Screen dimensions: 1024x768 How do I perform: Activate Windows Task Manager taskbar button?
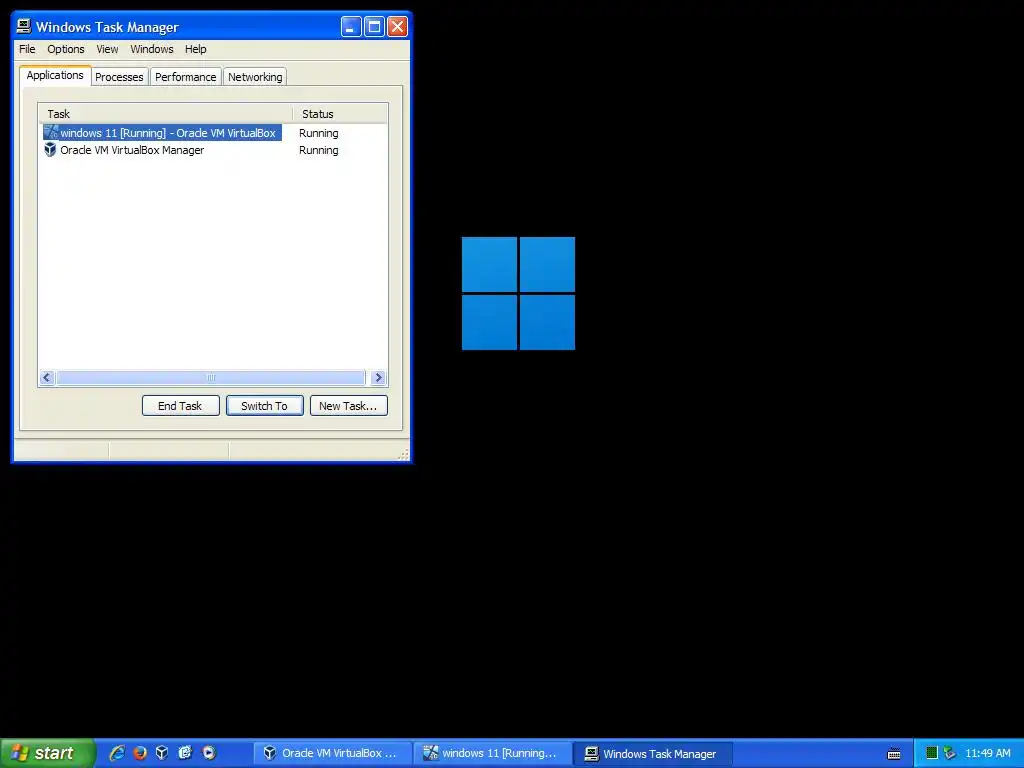click(653, 754)
